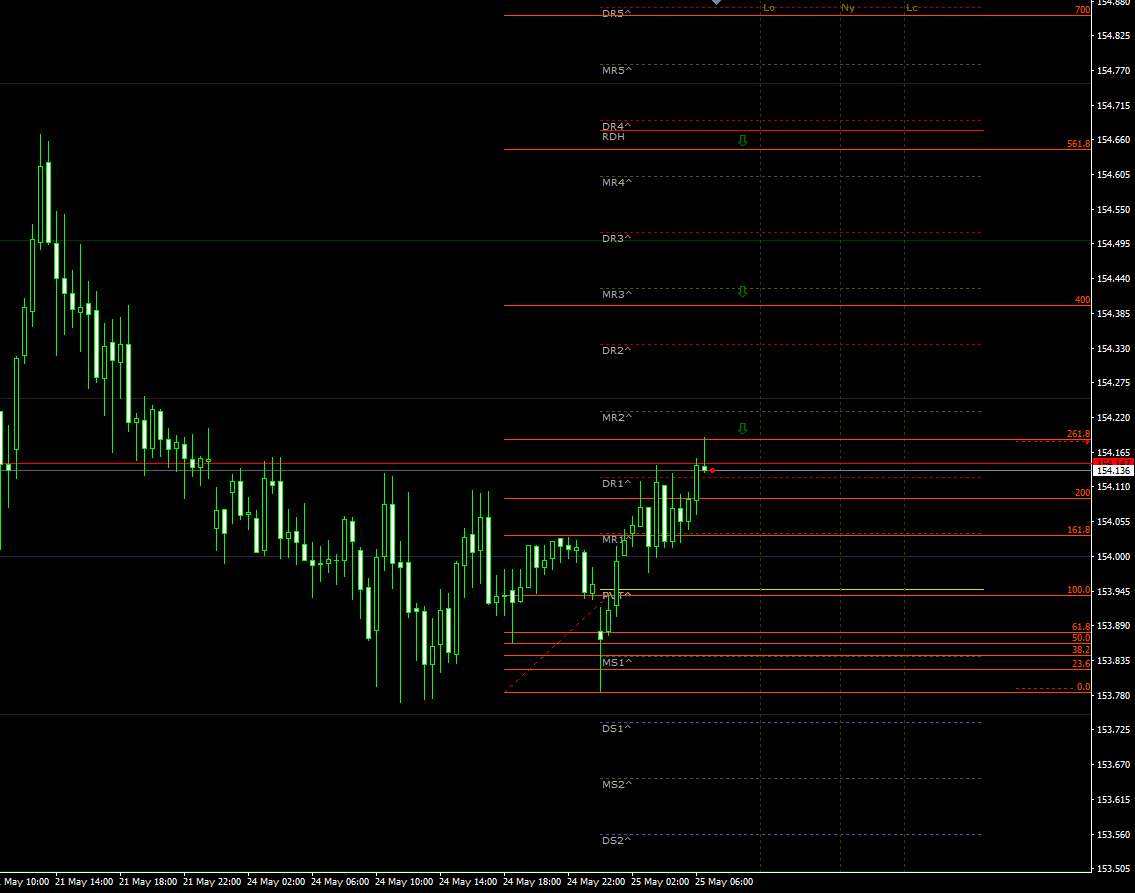Click the 153.560 price scale value
This screenshot has width=1135, height=893.
(1113, 834)
